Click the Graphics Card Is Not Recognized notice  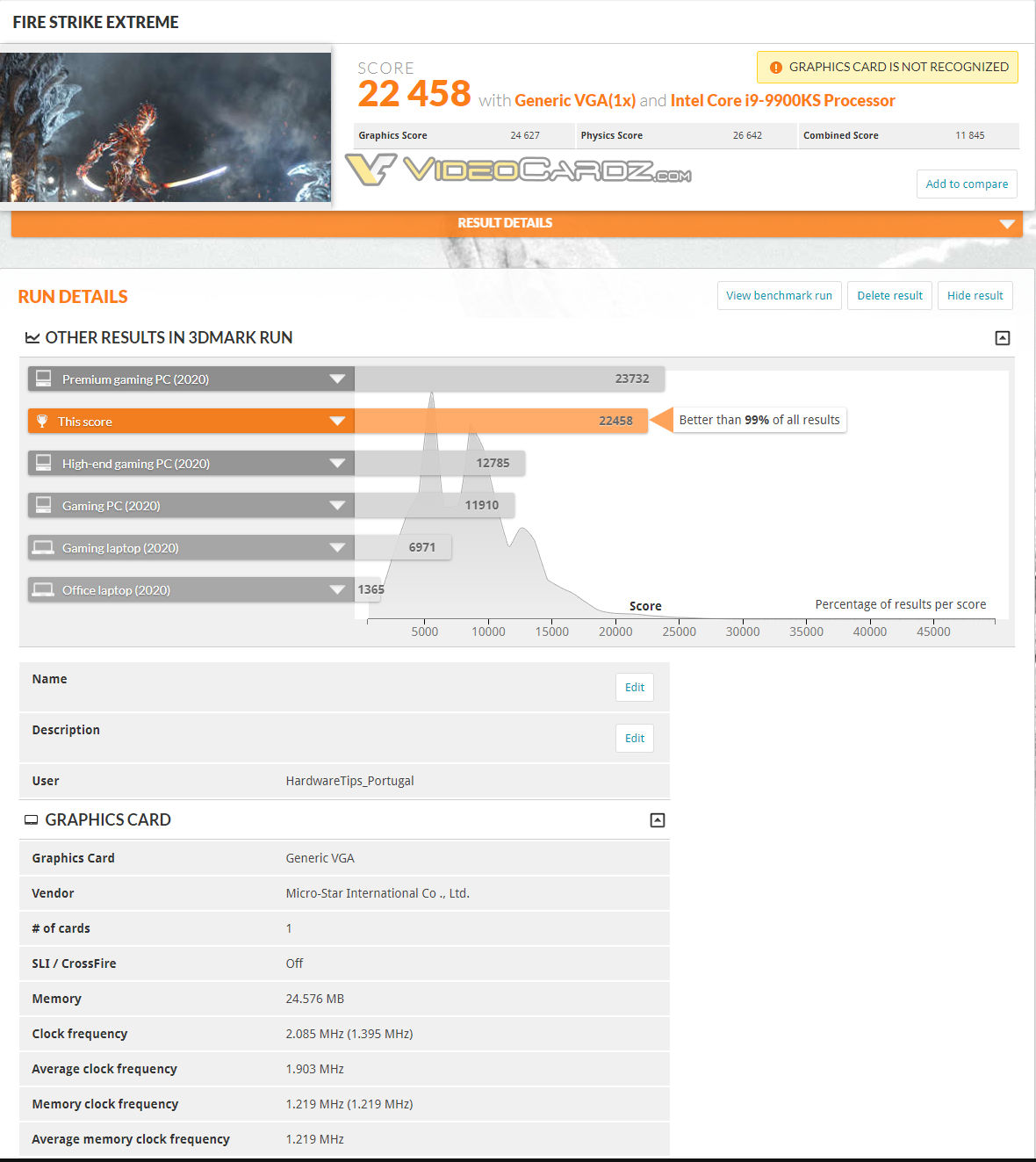[x=888, y=67]
